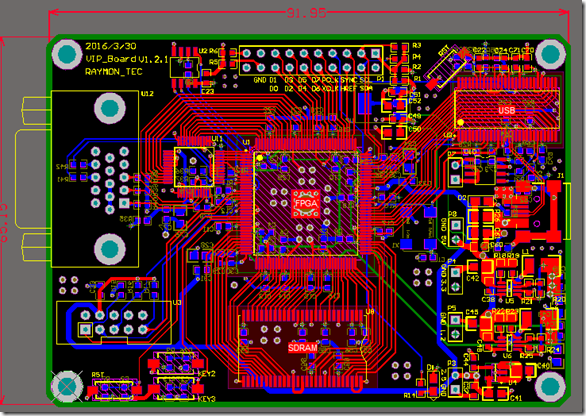This screenshot has width=586, height=416.
Task: Select the C45 designator text
Action: point(472,312)
